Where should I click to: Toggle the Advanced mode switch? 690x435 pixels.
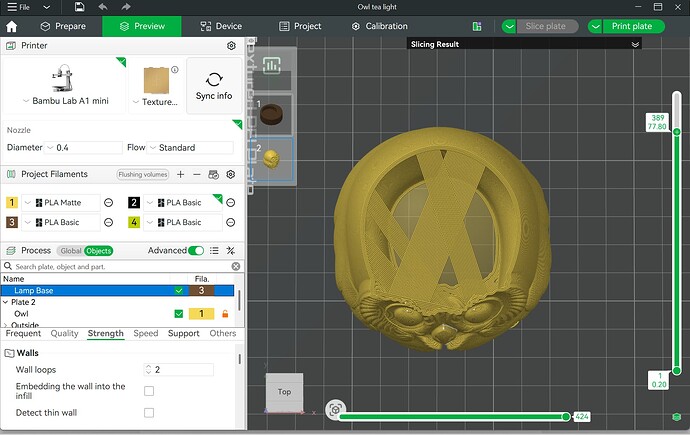tap(196, 251)
